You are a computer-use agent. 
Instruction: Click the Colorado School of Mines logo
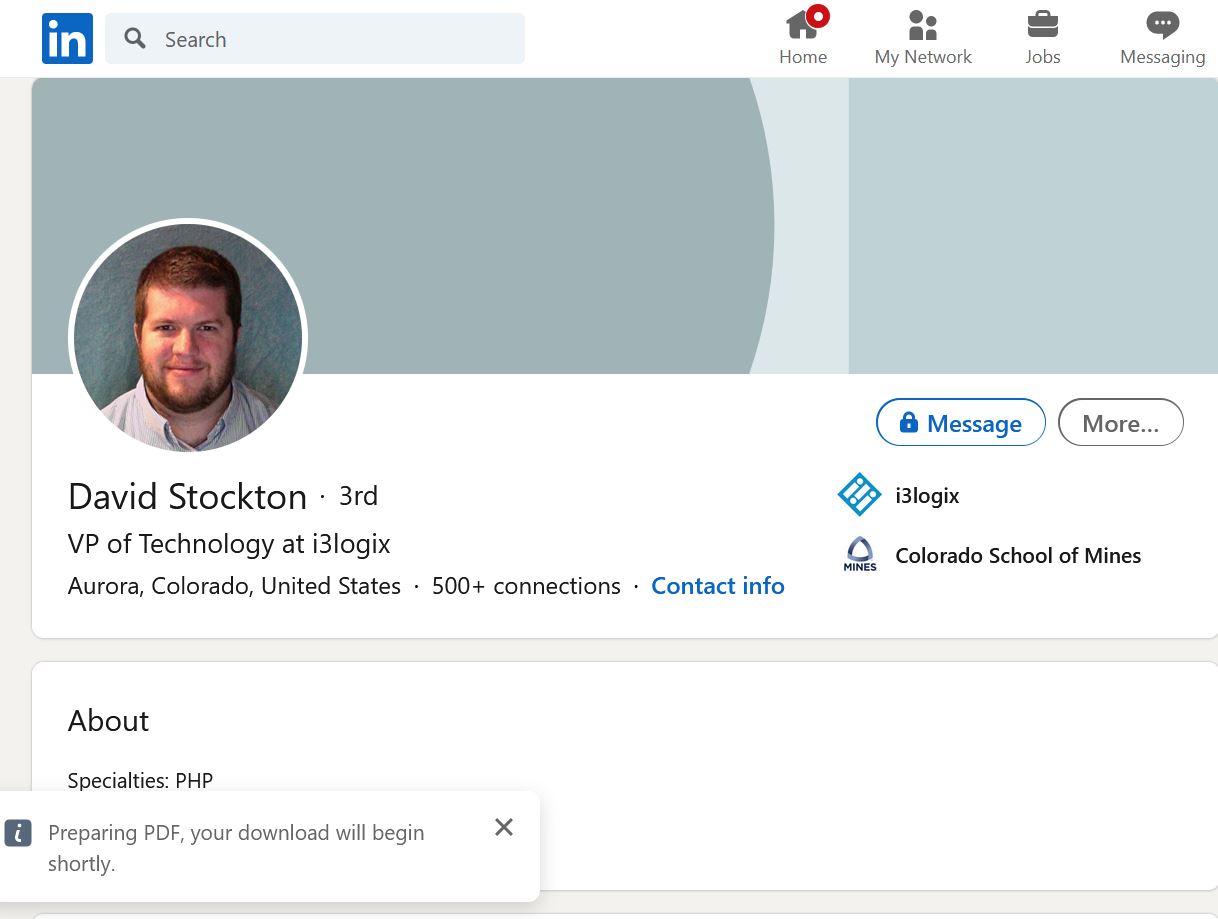point(859,555)
